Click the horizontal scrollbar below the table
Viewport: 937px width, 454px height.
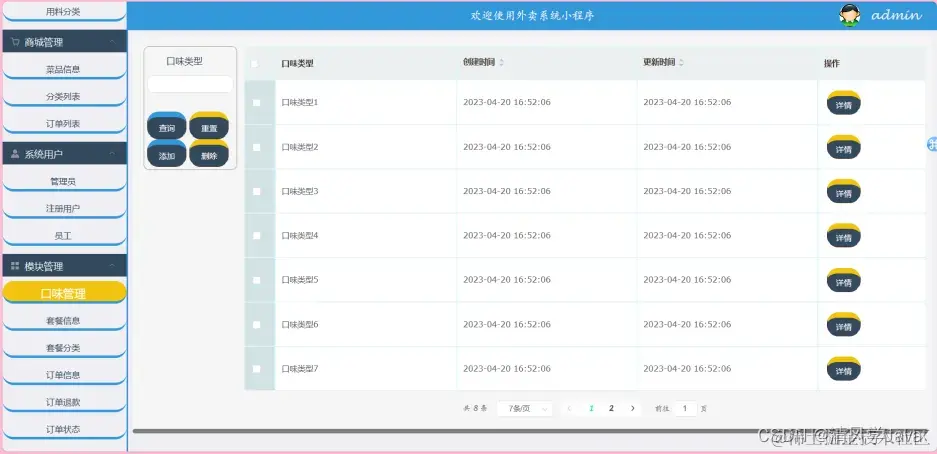(x=529, y=431)
